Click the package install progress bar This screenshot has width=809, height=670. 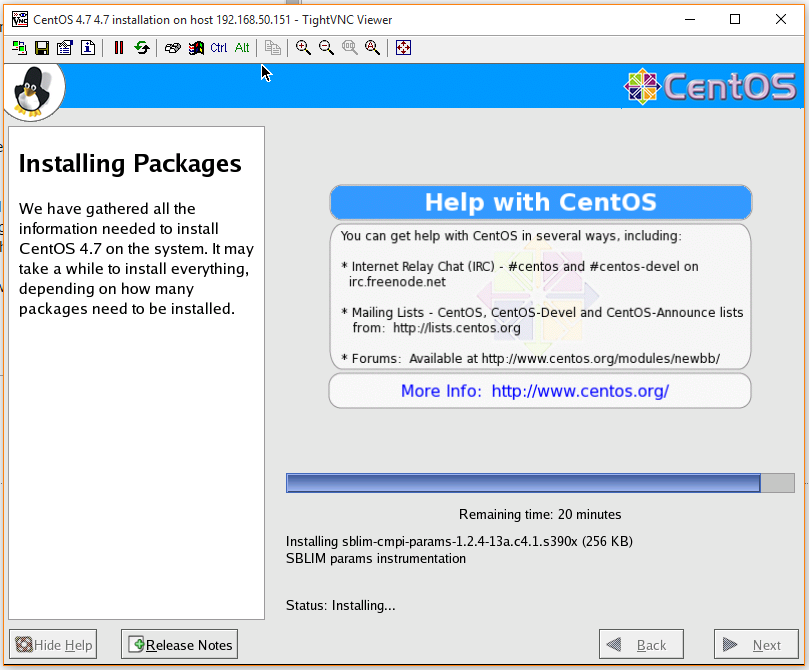pyautogui.click(x=540, y=483)
